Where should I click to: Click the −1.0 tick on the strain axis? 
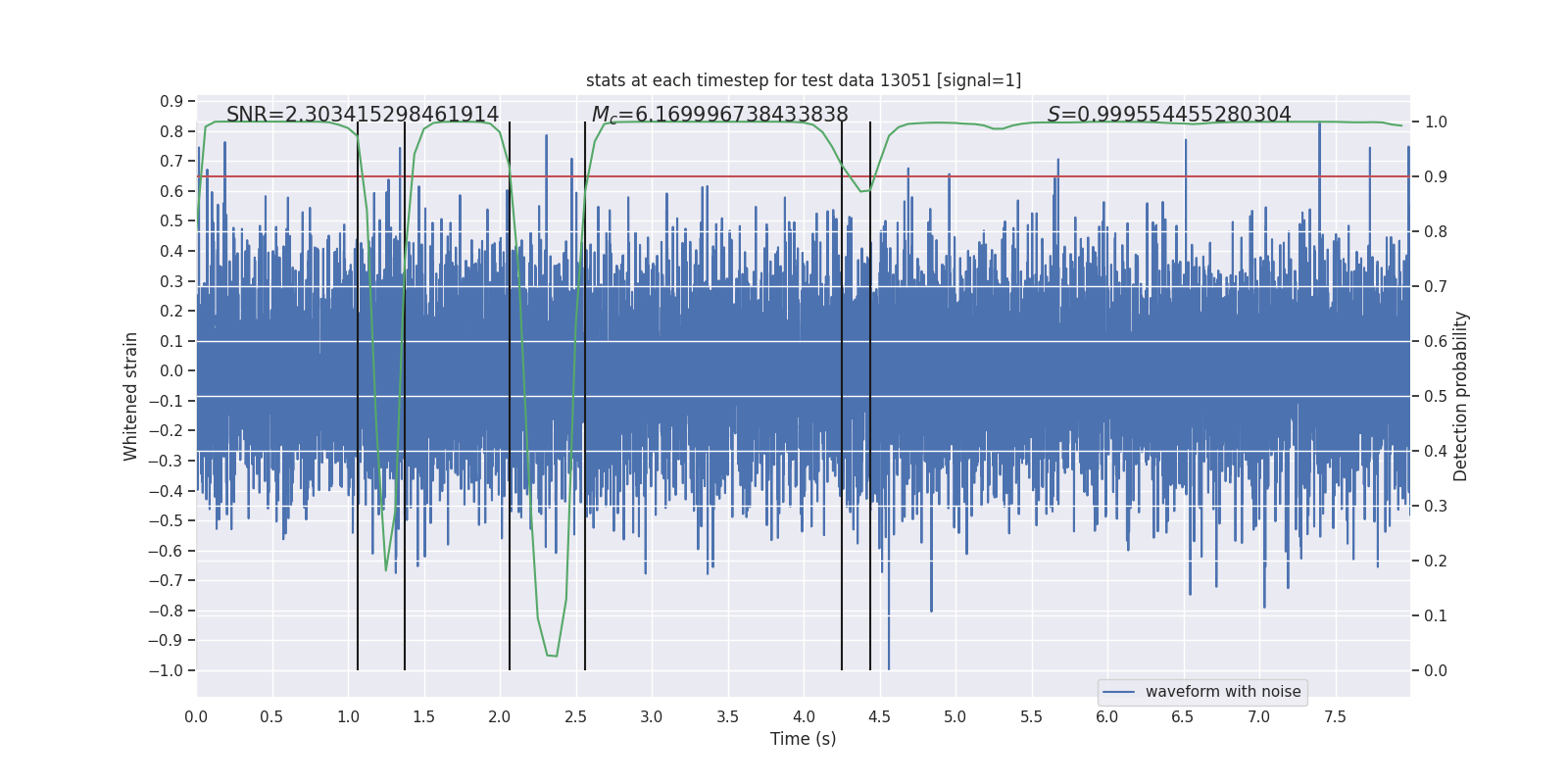click(x=166, y=671)
